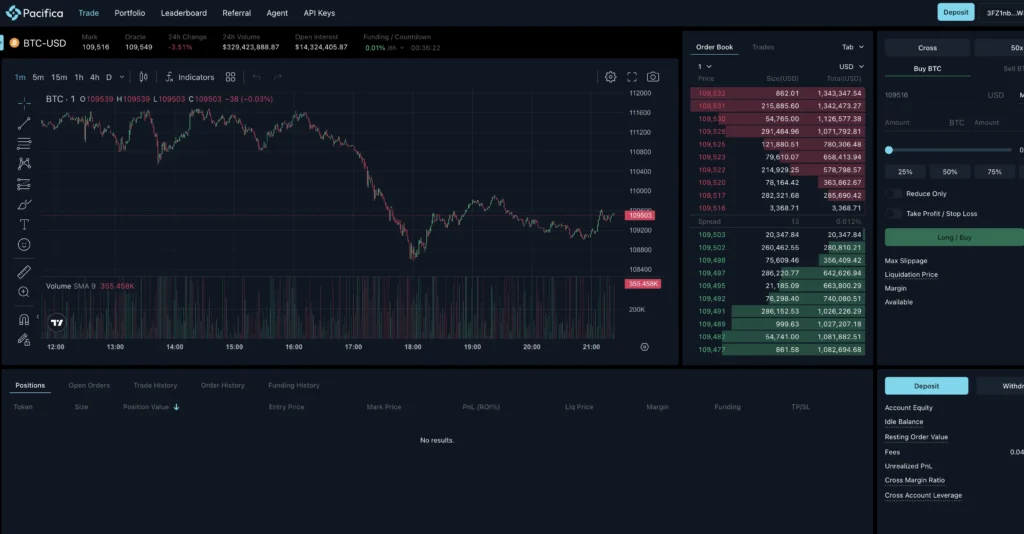This screenshot has width=1024, height=534.
Task: Toggle the magnet mode tool
Action: (x=24, y=320)
